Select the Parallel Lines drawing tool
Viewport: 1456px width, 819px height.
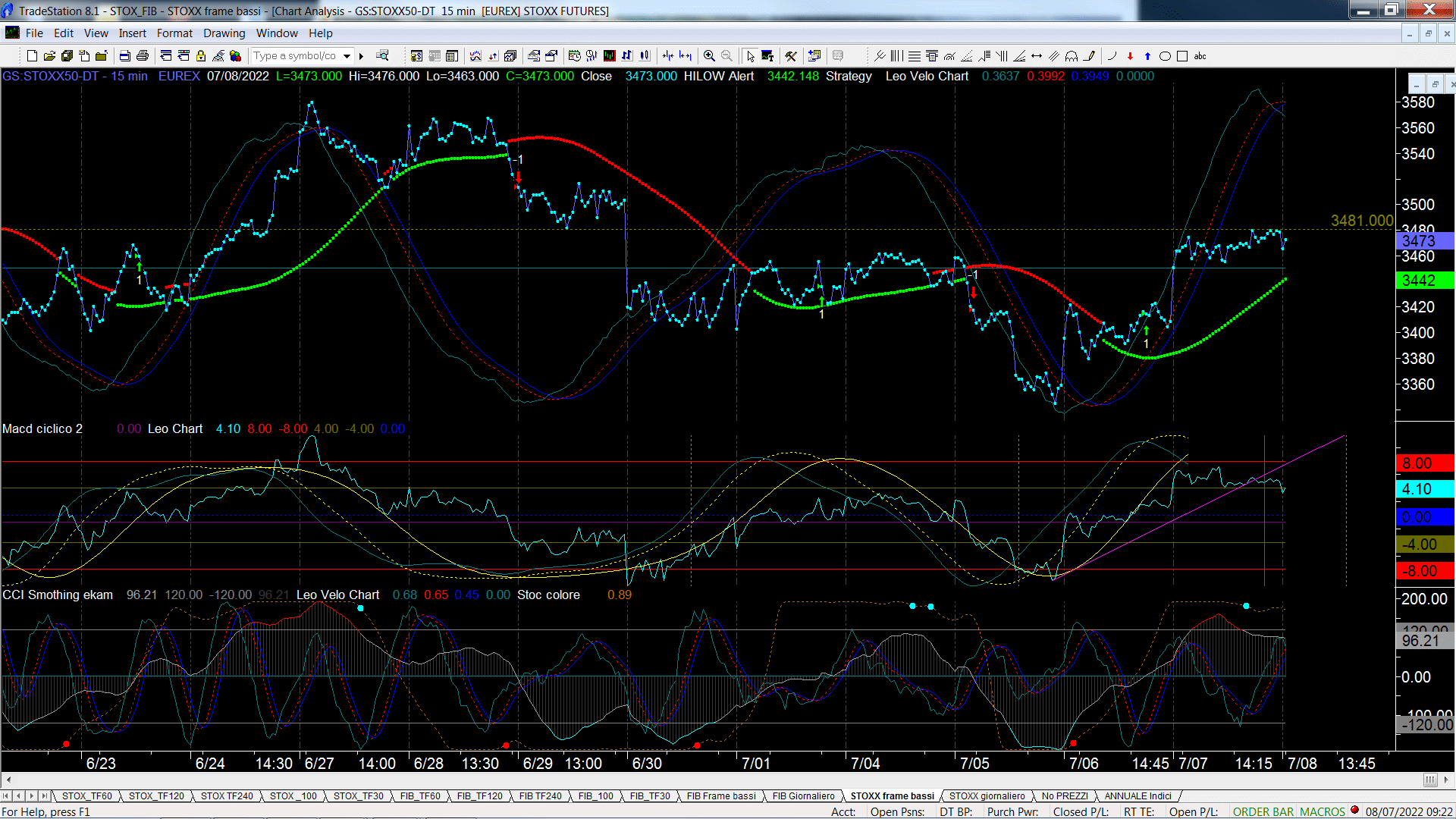pos(1054,56)
